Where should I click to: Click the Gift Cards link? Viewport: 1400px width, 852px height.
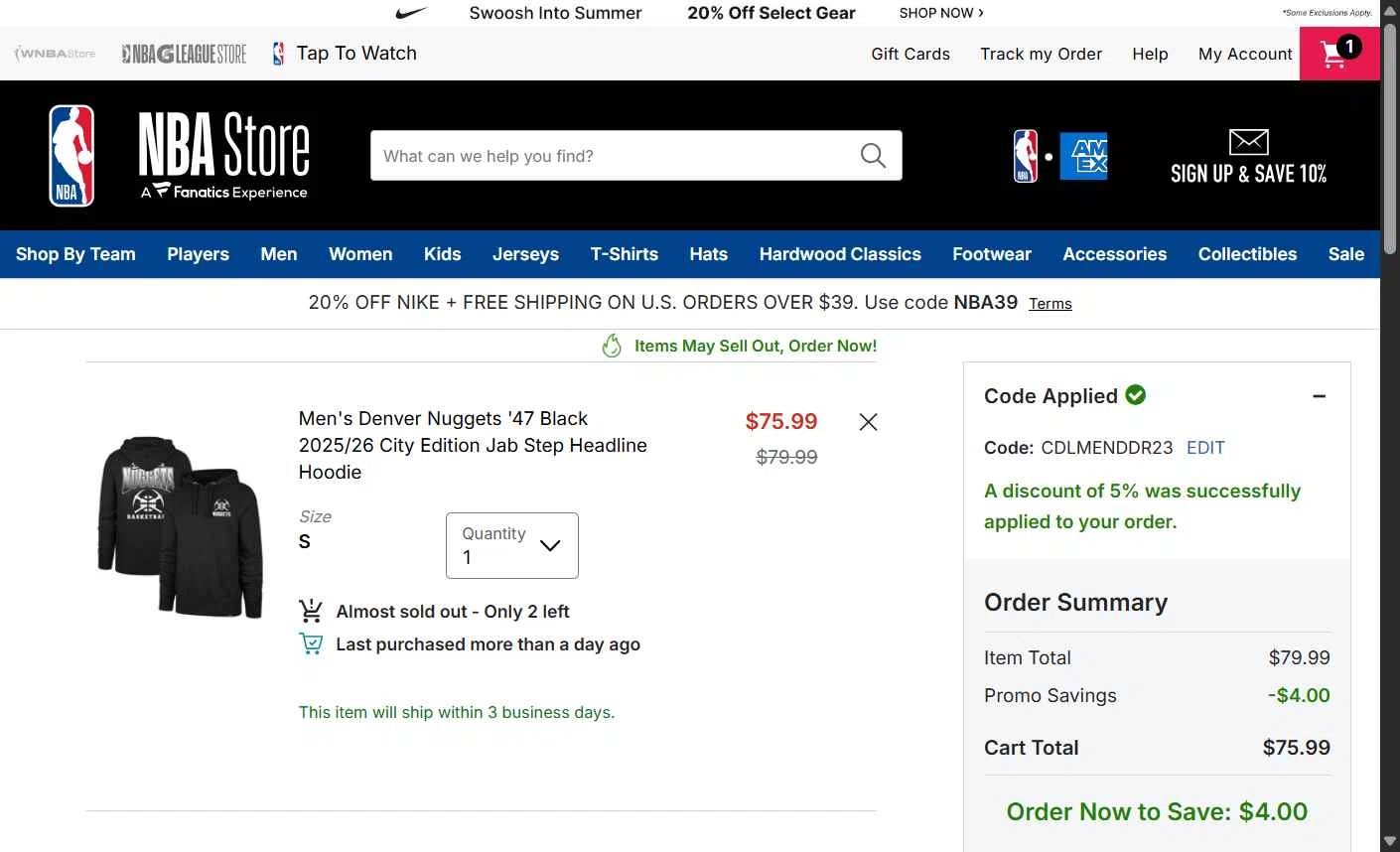pyautogui.click(x=910, y=54)
